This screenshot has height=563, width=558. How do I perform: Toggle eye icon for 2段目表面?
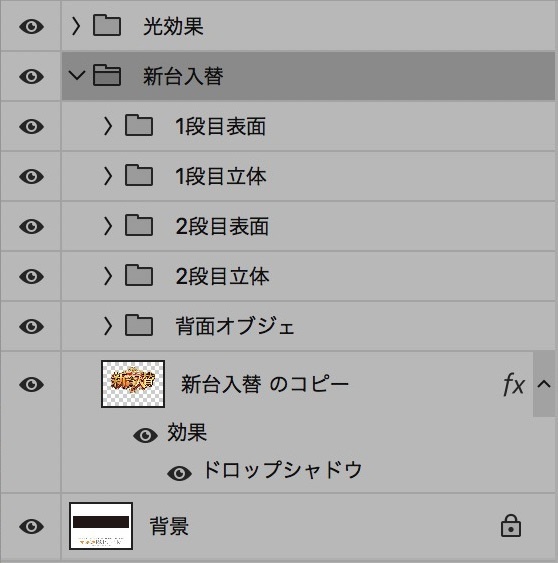[31, 226]
